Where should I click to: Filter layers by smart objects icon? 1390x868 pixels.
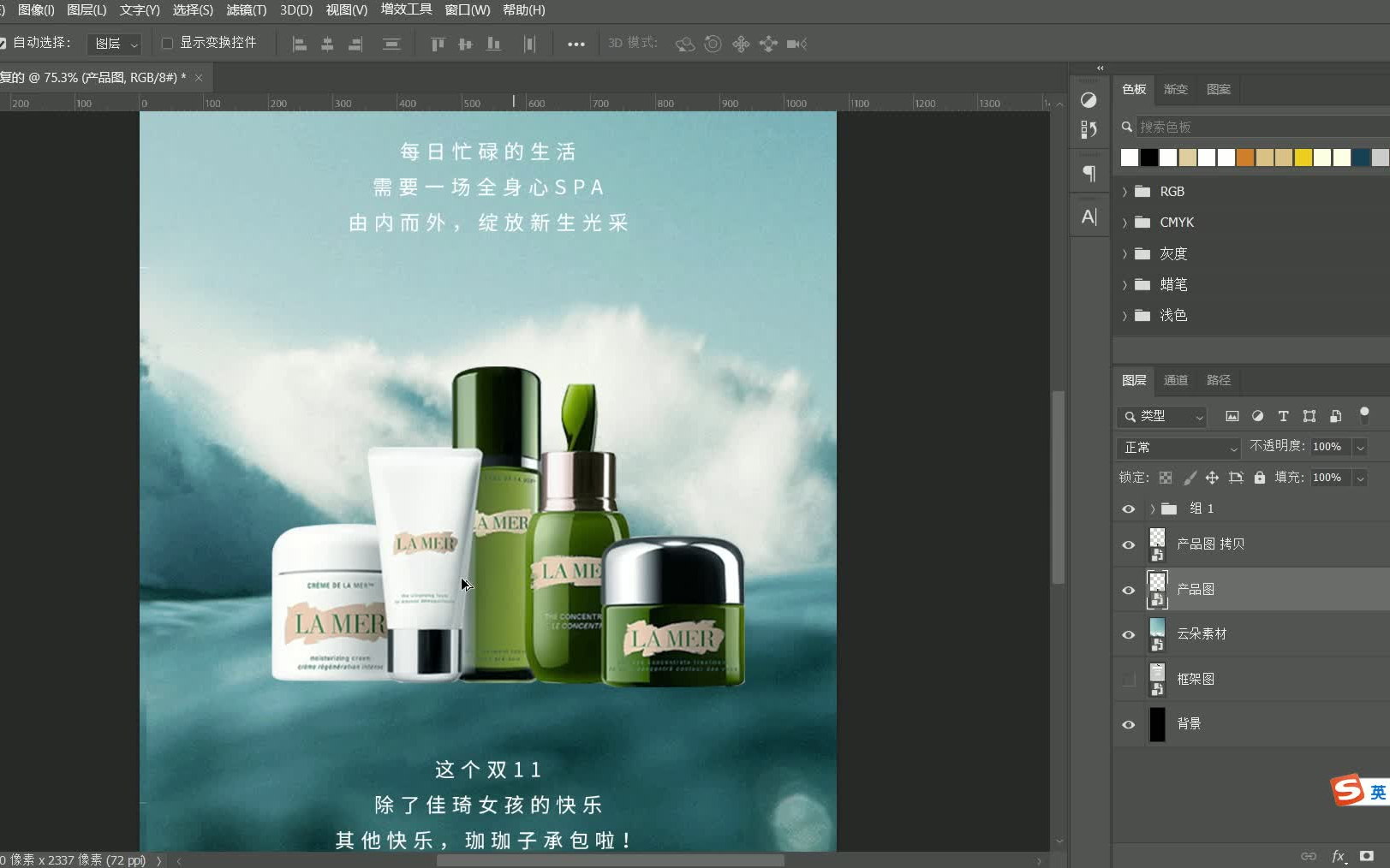tap(1335, 416)
